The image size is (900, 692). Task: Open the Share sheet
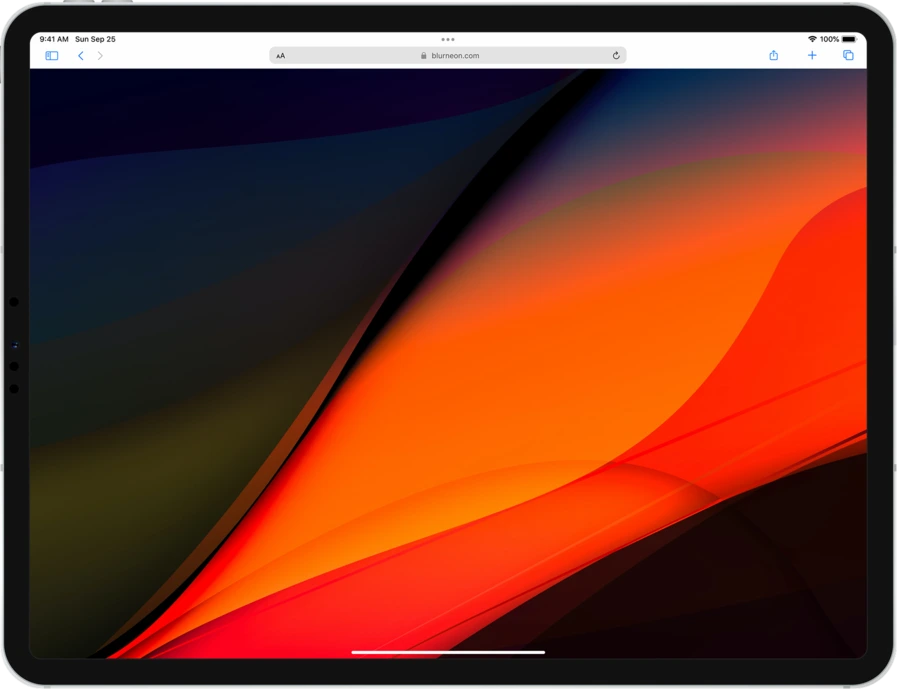click(773, 56)
